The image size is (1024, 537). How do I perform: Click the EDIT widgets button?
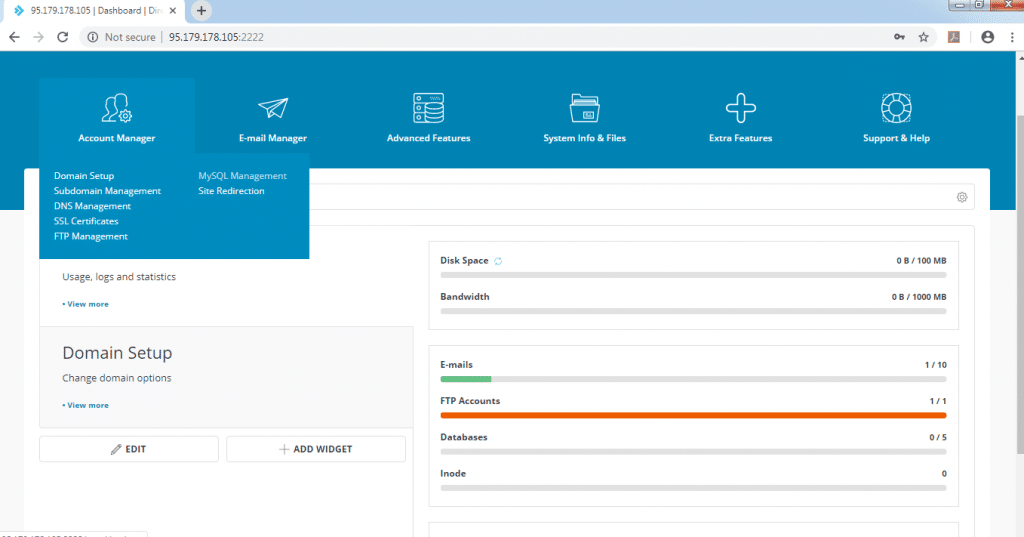coord(129,449)
